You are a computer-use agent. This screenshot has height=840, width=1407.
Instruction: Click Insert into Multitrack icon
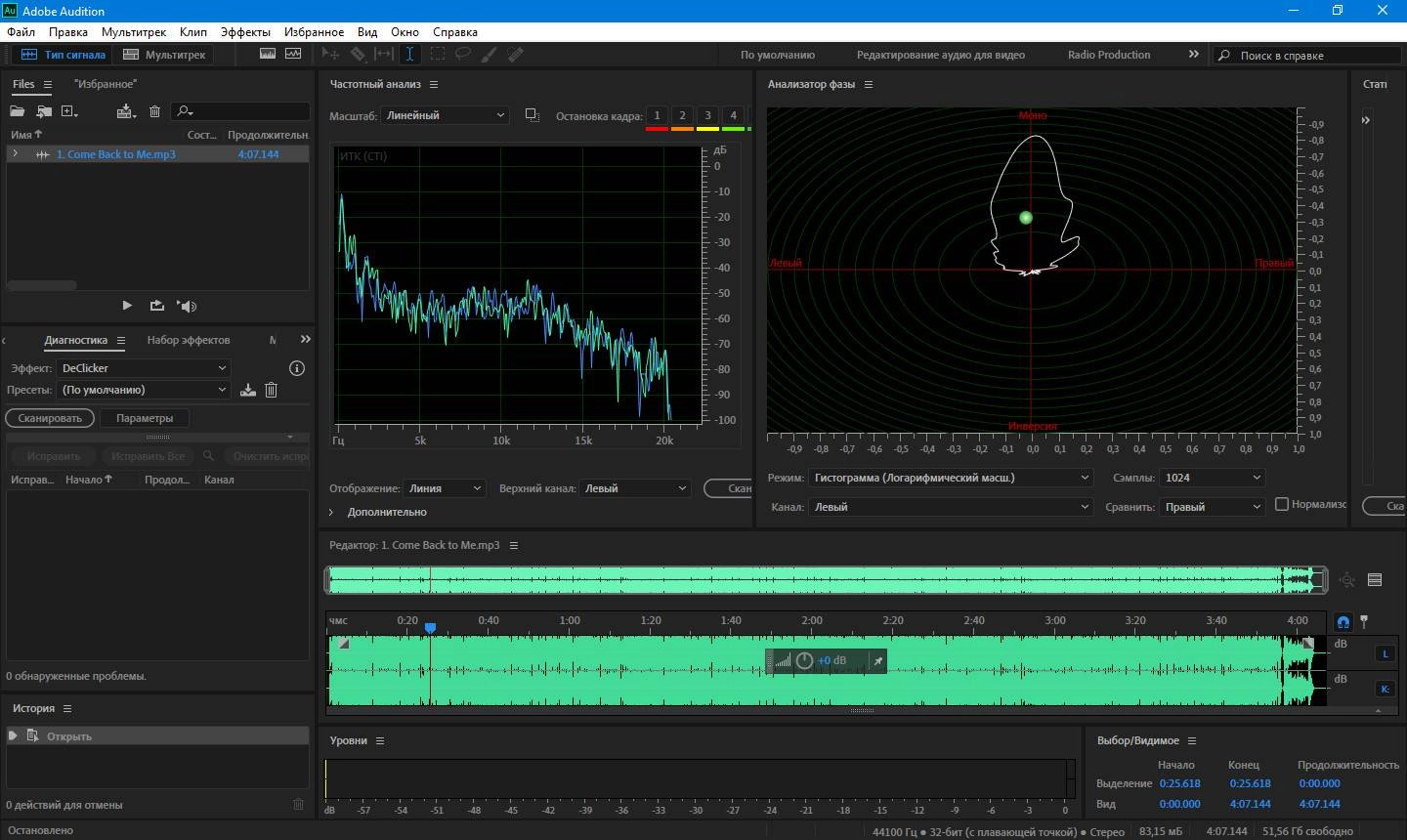coord(126,111)
